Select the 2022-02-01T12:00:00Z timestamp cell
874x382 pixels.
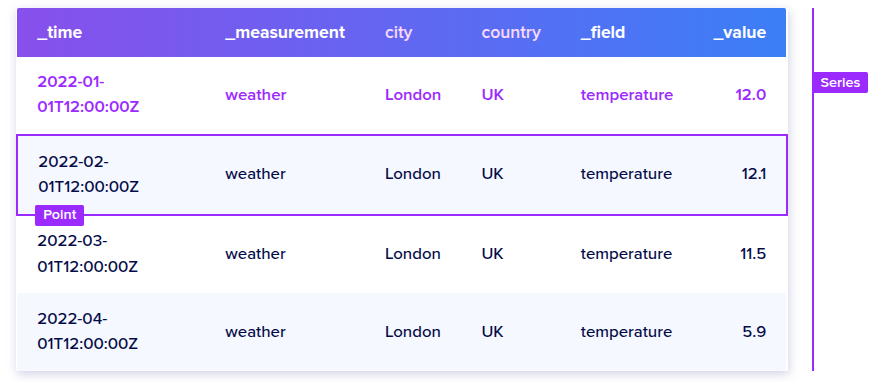pyautogui.click(x=88, y=174)
